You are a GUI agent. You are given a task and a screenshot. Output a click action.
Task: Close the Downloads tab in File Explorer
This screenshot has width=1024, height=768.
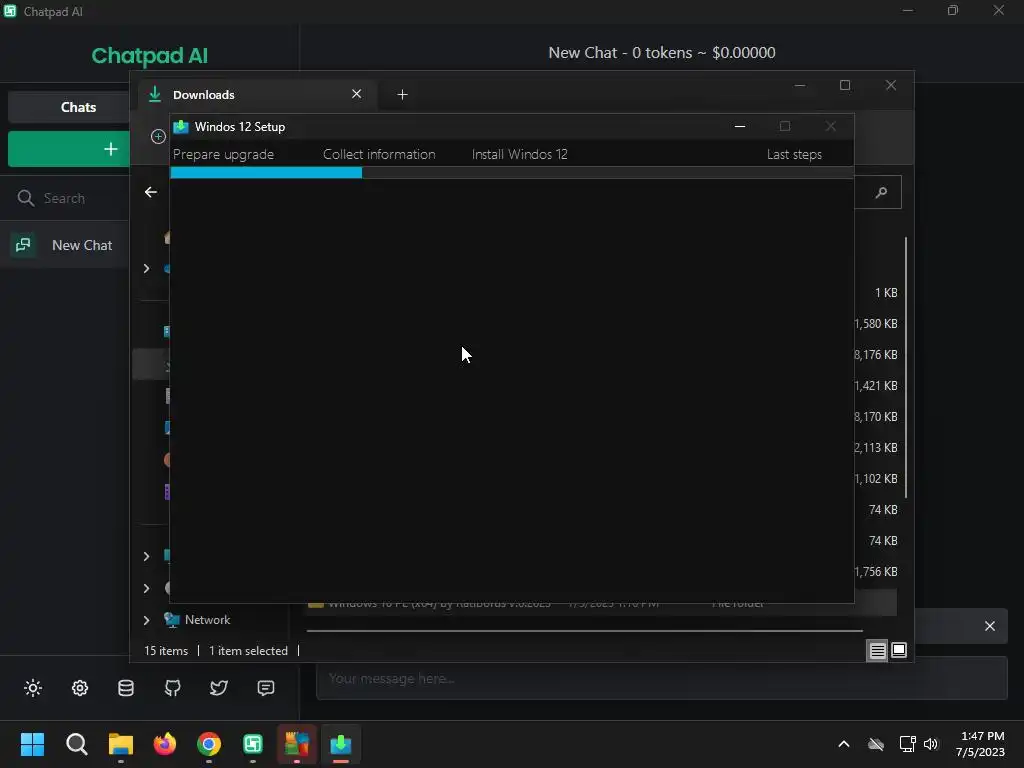[x=357, y=94]
